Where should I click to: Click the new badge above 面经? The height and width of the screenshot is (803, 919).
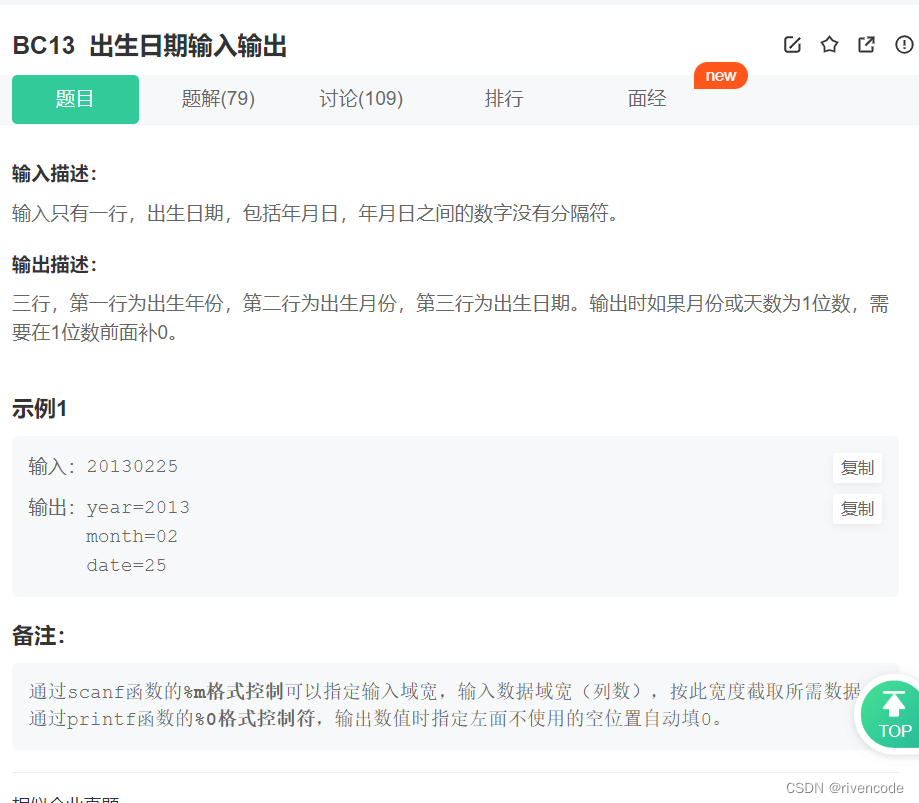720,76
